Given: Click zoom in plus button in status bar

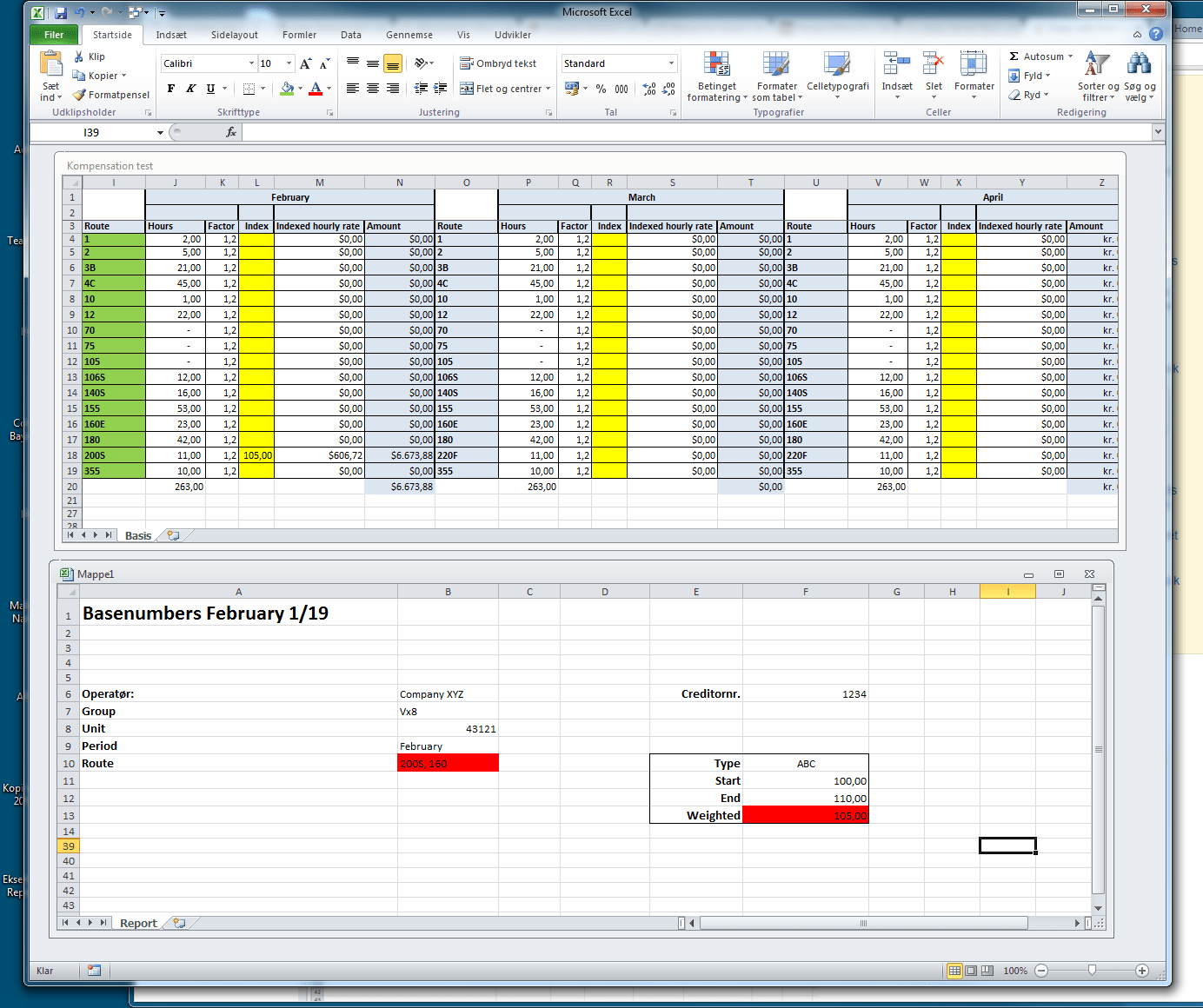Looking at the screenshot, I should [x=1142, y=971].
